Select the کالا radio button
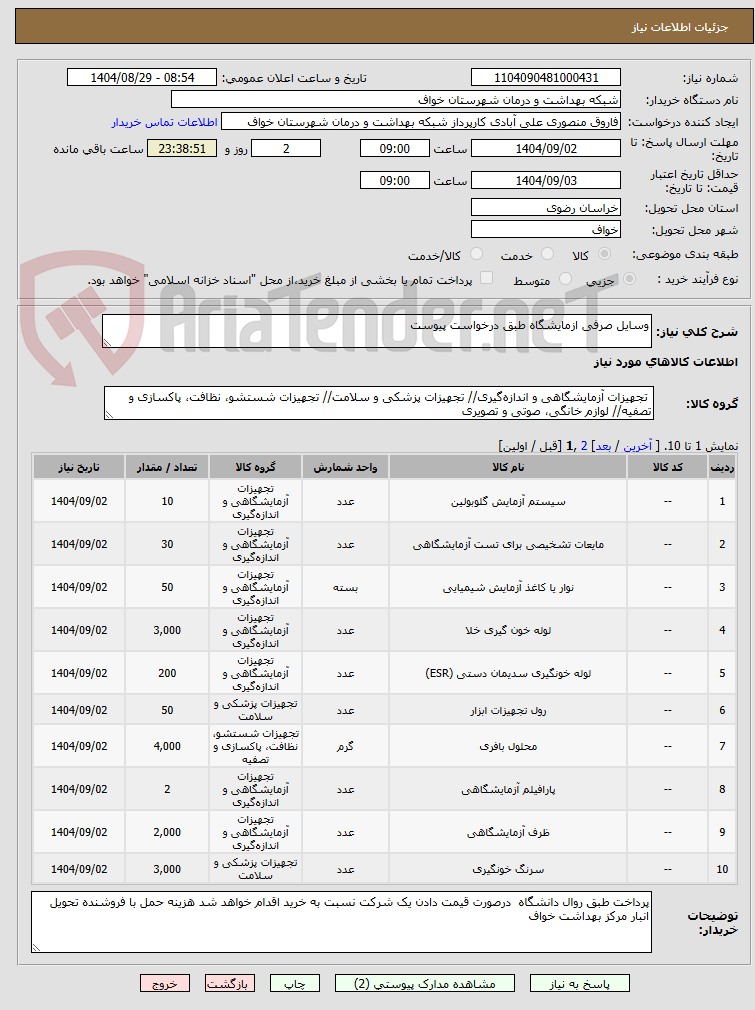This screenshot has height=1010, width=755. click(x=604, y=254)
